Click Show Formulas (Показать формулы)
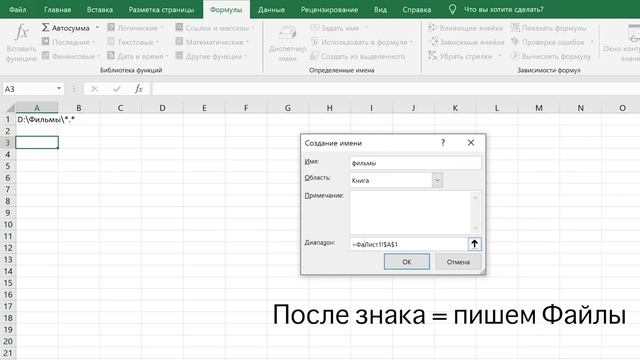 coord(549,28)
